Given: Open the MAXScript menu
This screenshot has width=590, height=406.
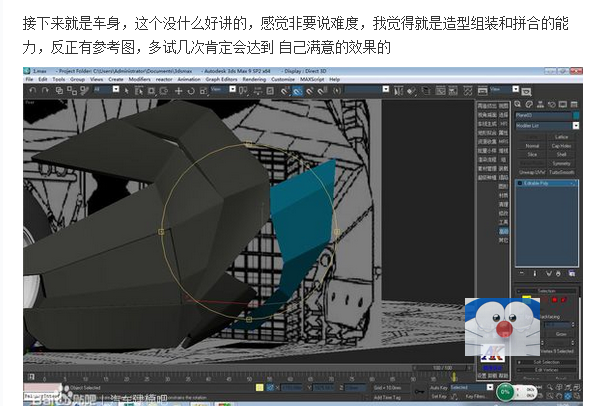Looking at the screenshot, I should coord(312,79).
